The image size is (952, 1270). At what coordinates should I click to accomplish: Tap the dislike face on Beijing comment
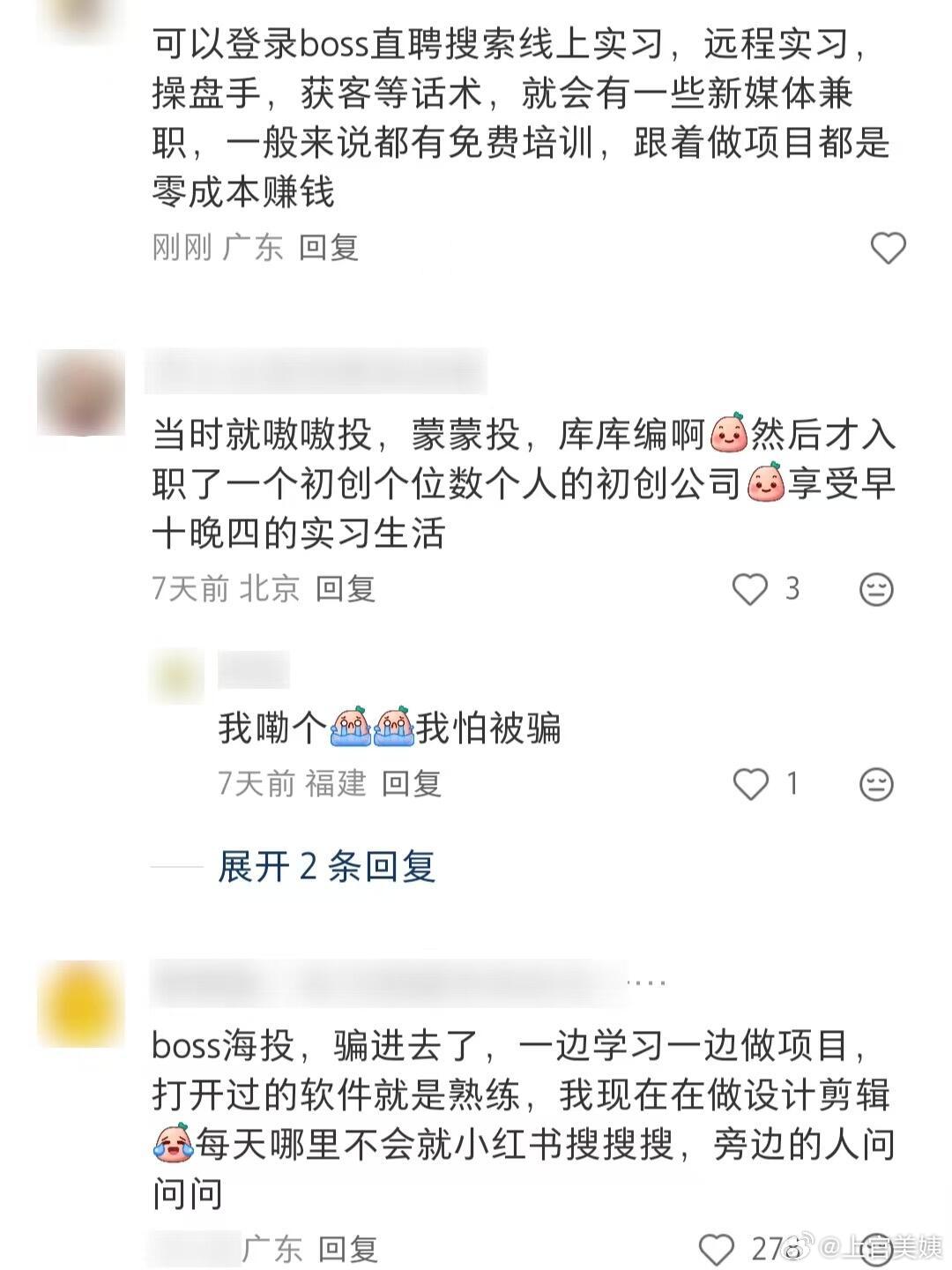[876, 589]
